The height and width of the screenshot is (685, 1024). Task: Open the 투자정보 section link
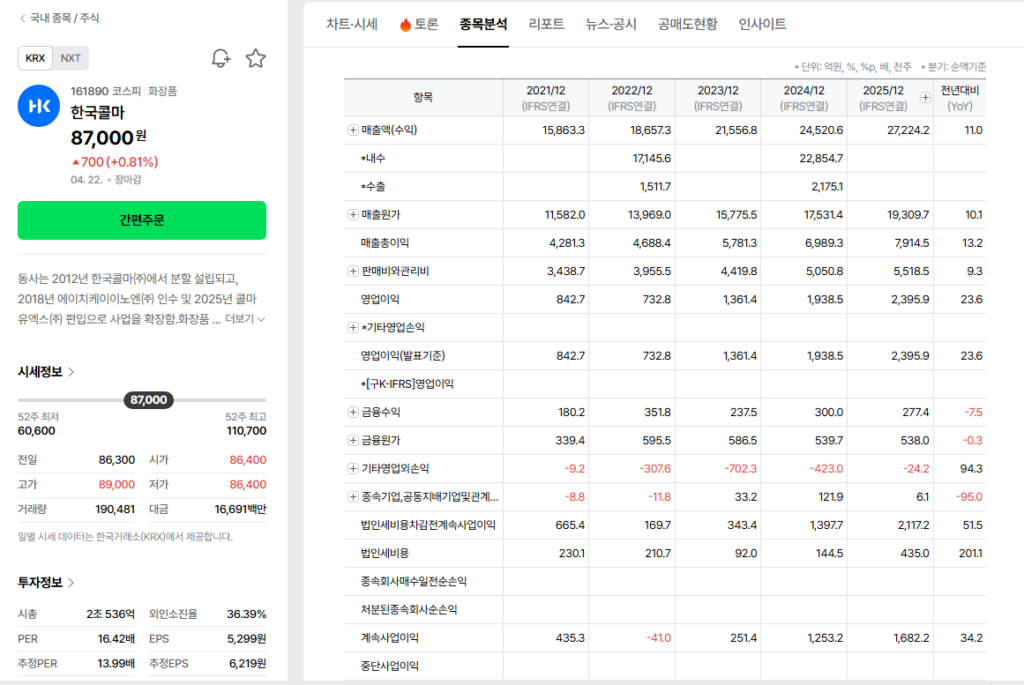[x=46, y=582]
